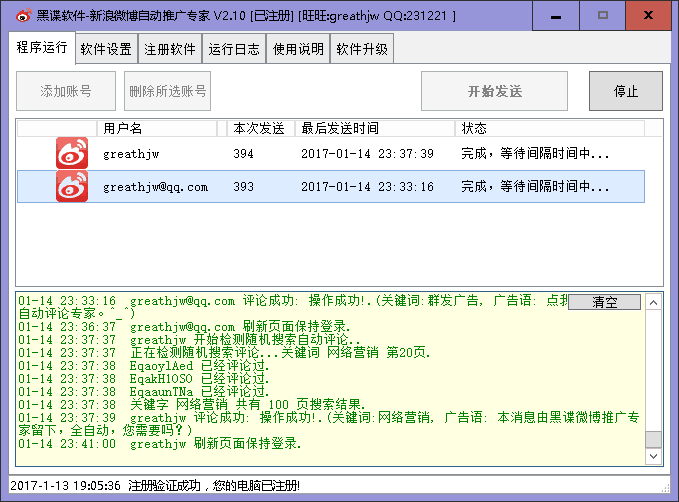Close the application window
Screen dimensions: 679x502
click(648, 16)
